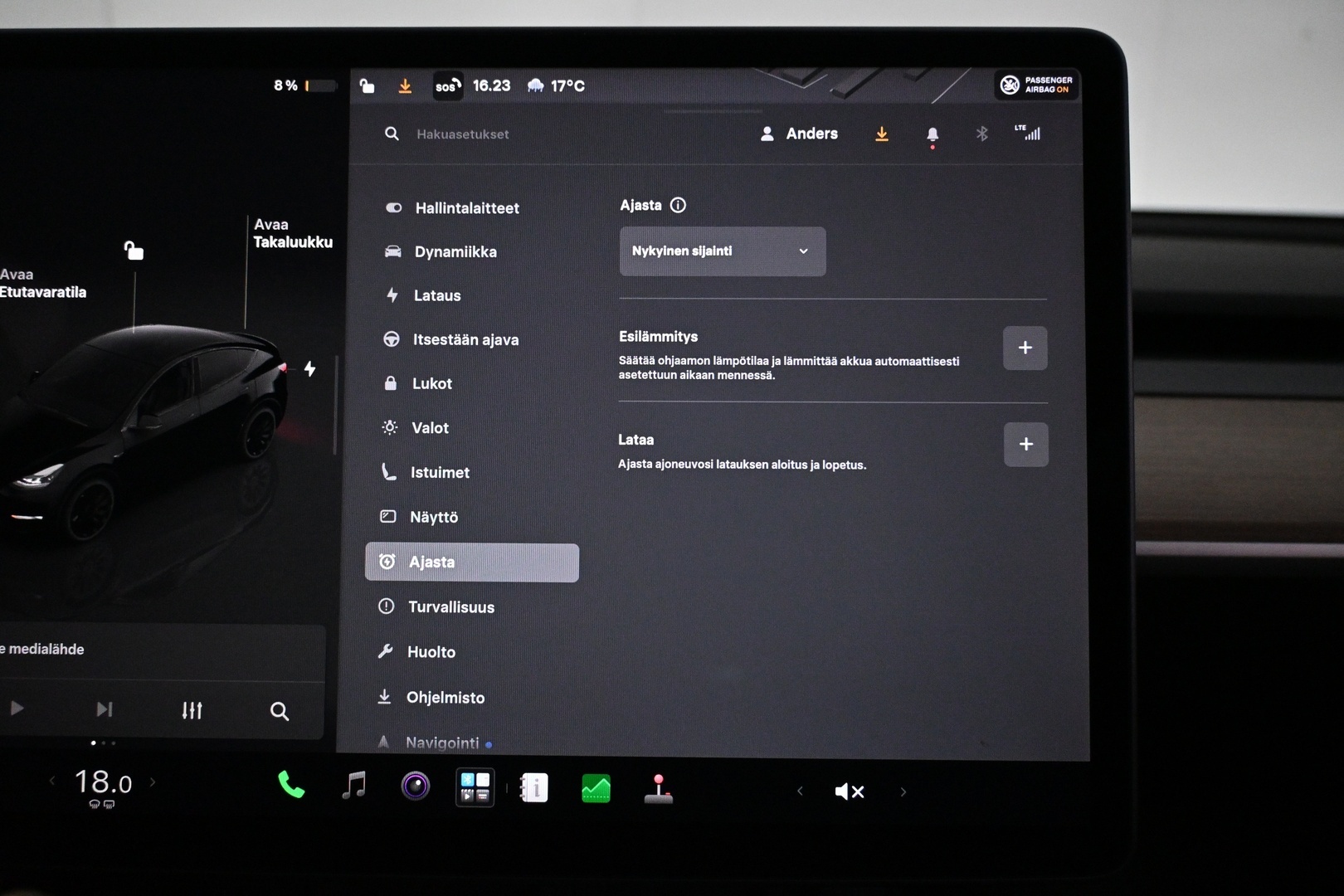The width and height of the screenshot is (1344, 896).
Task: Tap the Passenger Airbag On indicator
Action: [1036, 85]
